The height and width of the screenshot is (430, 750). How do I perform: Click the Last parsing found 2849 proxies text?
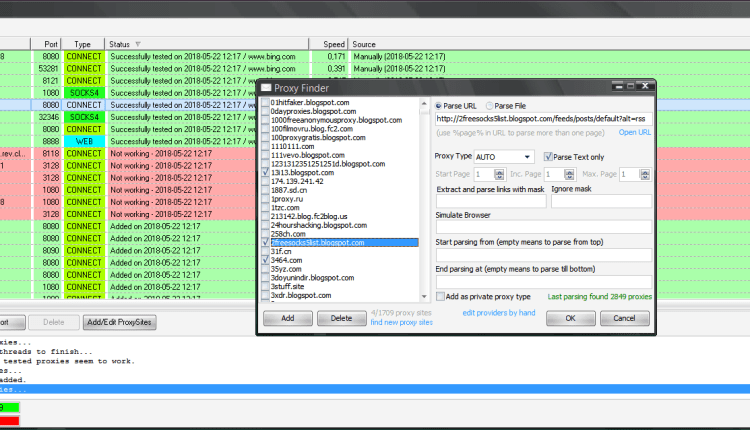pyautogui.click(x=600, y=297)
